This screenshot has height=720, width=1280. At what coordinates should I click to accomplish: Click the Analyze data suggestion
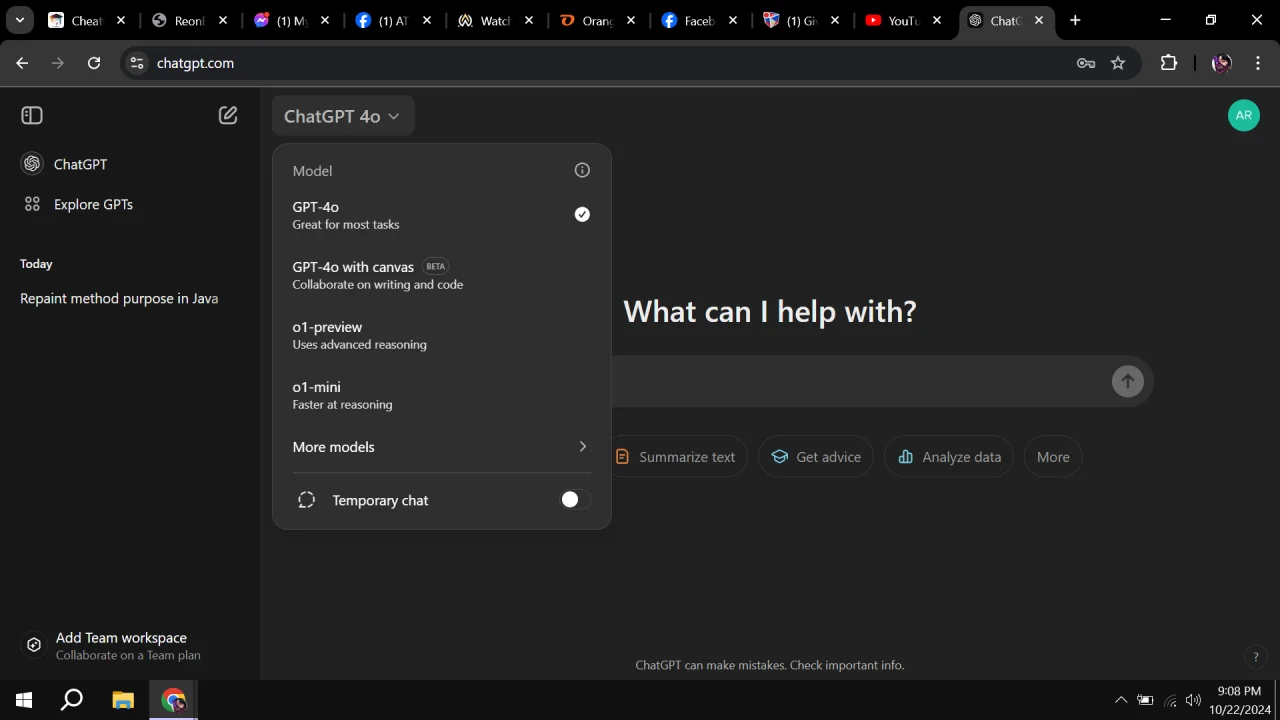pos(949,457)
